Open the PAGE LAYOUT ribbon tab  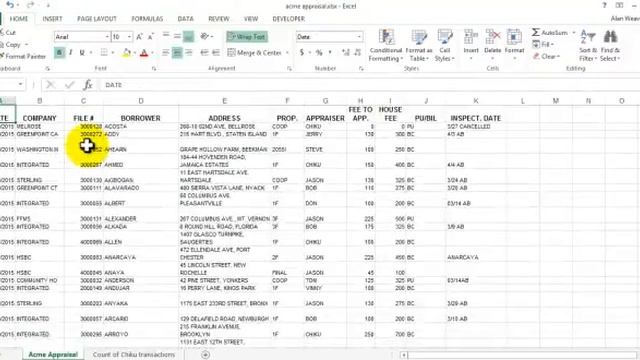coord(97,19)
